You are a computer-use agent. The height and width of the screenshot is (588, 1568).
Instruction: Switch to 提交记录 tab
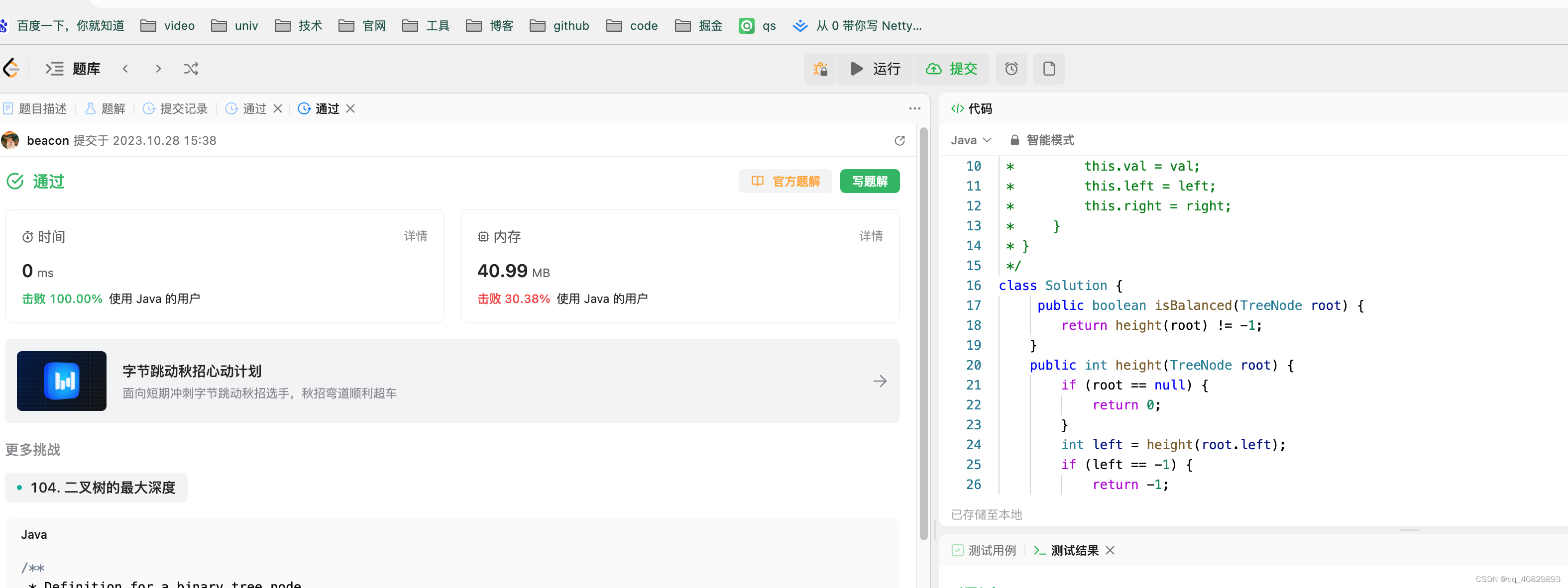click(x=175, y=109)
